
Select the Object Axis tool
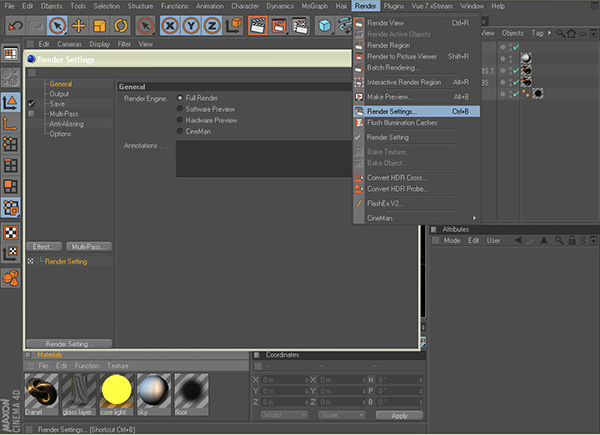pos(11,123)
